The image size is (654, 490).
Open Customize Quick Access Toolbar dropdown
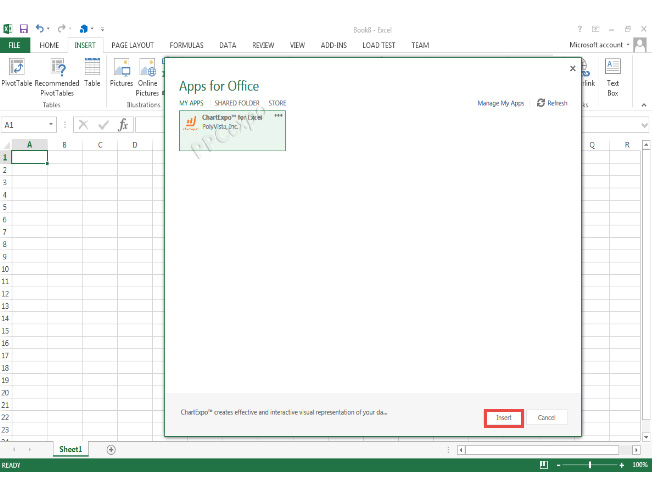102,29
